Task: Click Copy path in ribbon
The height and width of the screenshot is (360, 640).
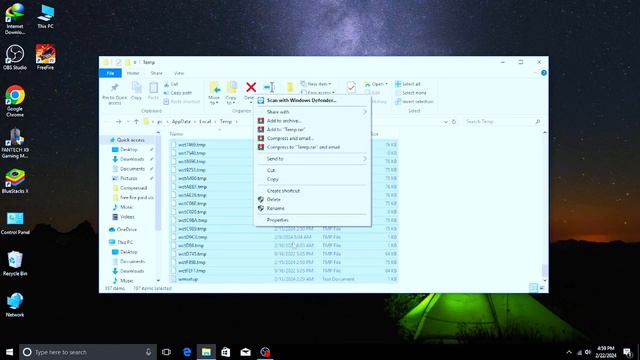Action: [x=178, y=93]
